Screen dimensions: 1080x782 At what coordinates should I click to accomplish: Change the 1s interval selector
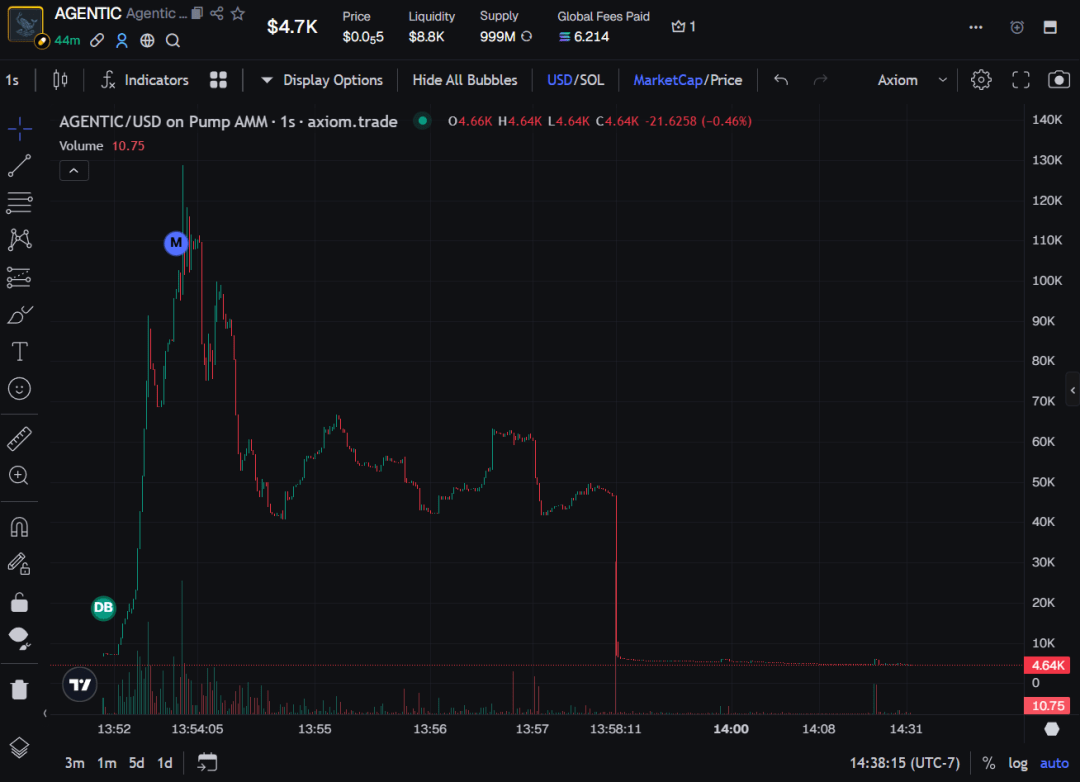(x=12, y=81)
